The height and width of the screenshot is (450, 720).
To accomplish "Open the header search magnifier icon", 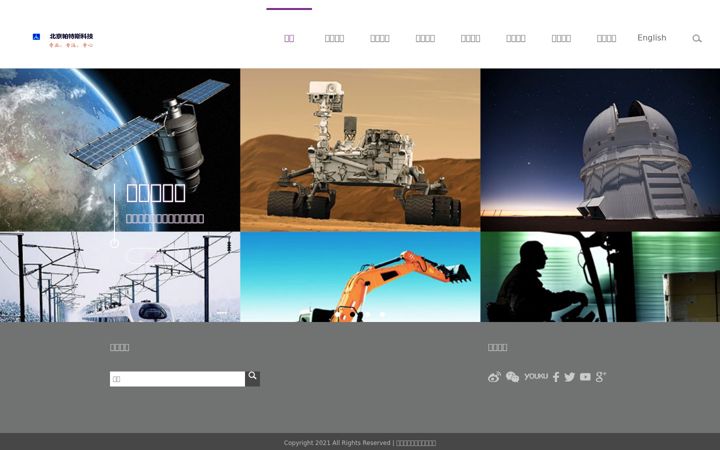I will coord(697,39).
